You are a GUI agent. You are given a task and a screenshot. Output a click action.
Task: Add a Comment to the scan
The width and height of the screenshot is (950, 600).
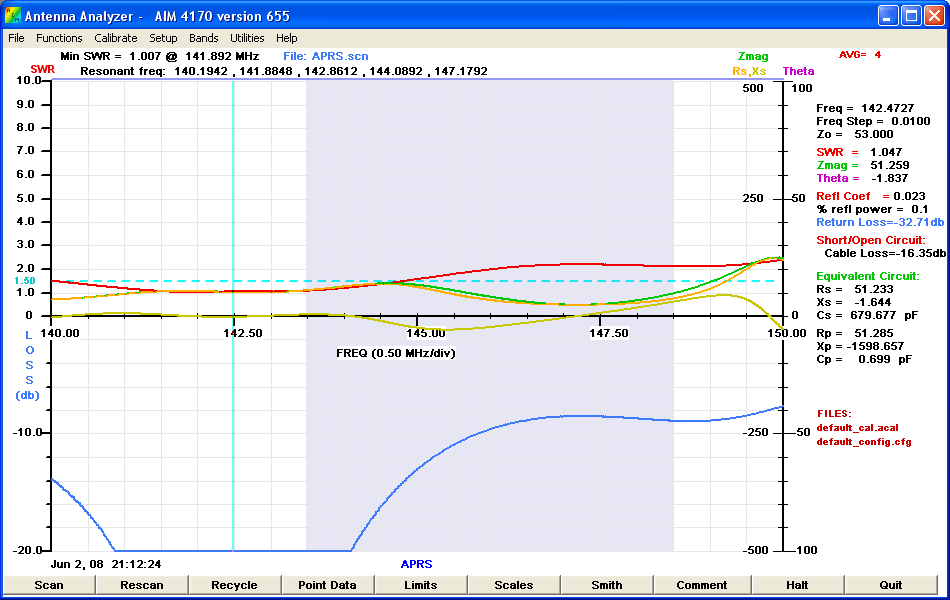tap(702, 585)
